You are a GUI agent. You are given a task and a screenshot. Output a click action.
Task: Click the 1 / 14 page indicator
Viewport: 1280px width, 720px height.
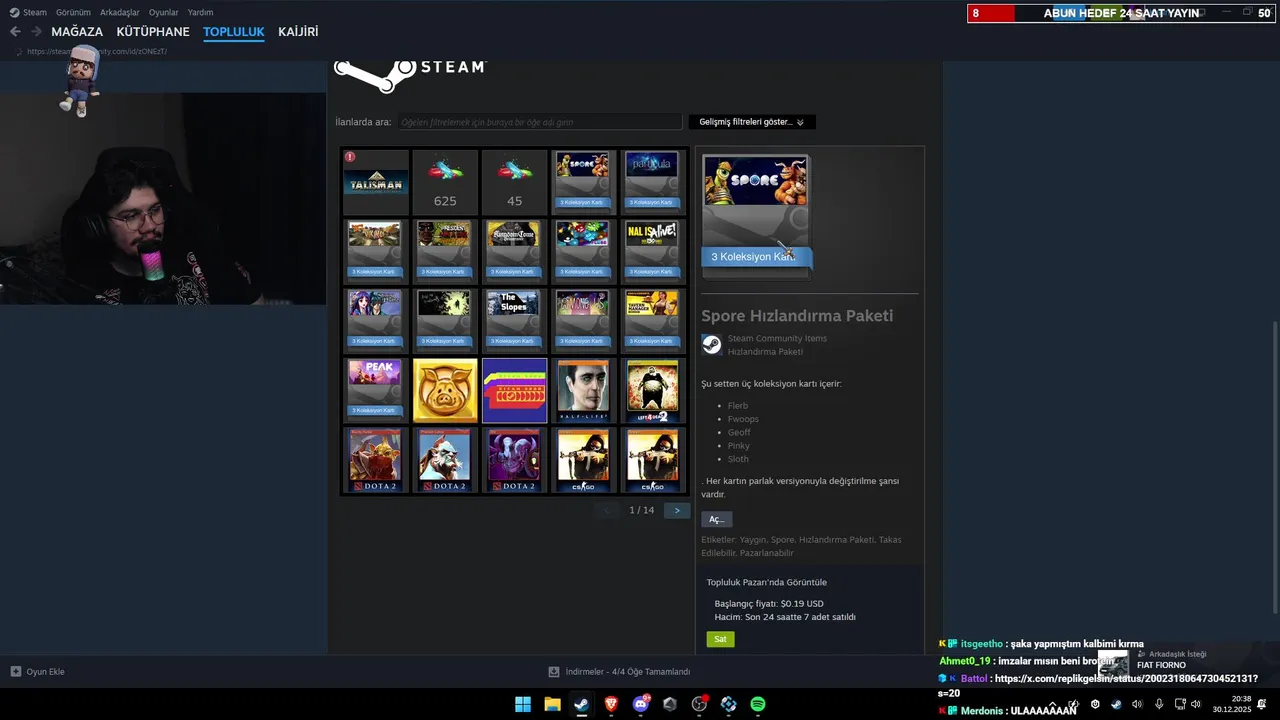click(642, 510)
